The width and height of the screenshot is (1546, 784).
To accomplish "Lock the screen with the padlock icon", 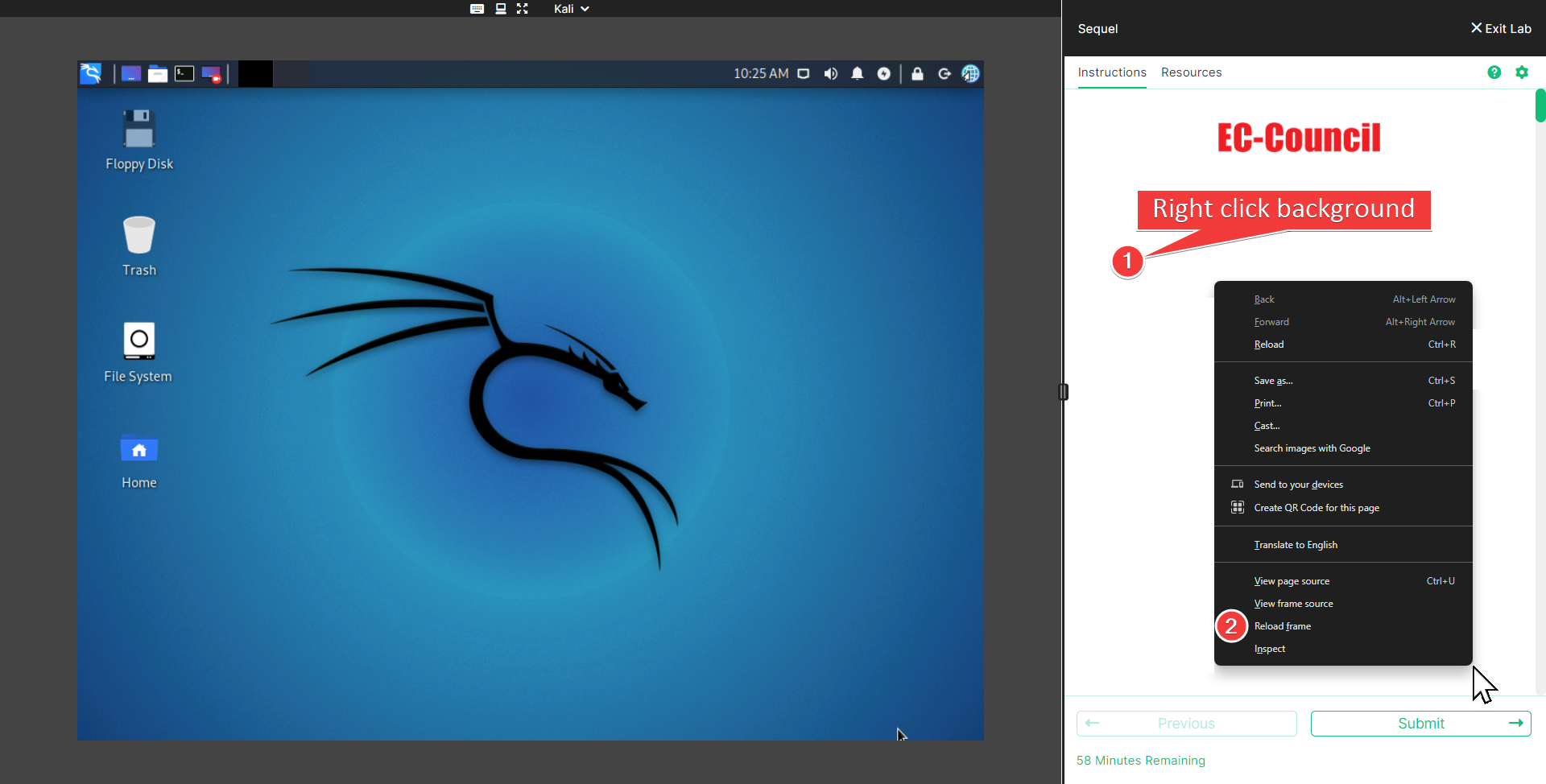I will click(917, 74).
